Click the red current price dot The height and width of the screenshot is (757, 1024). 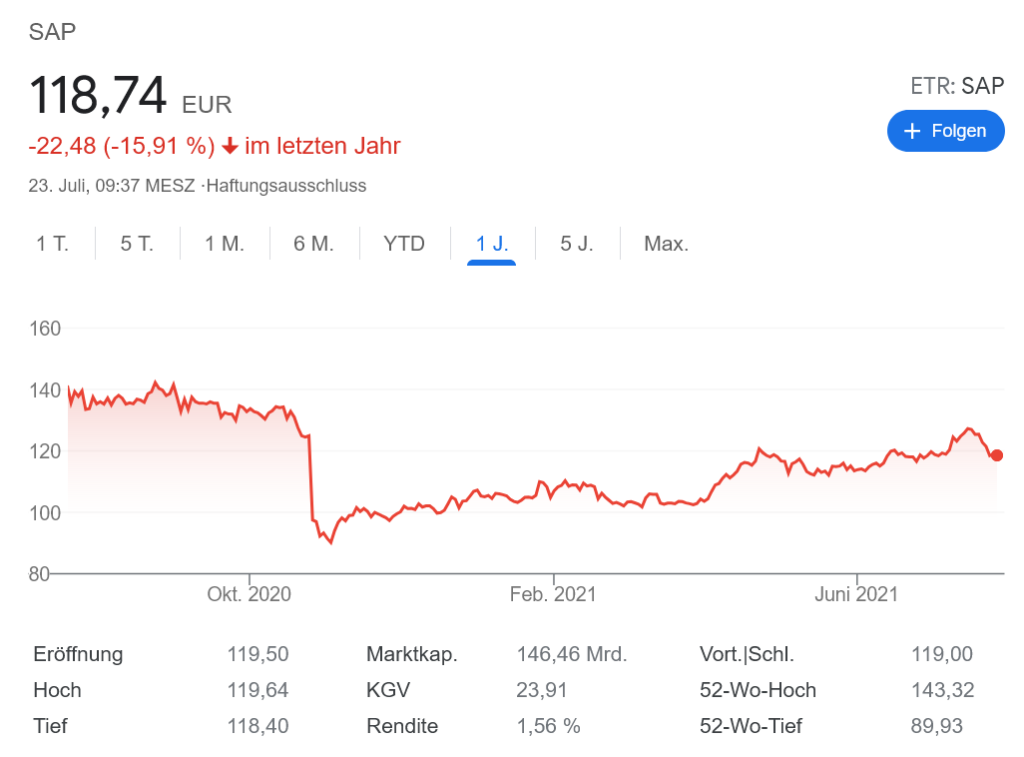point(996,455)
